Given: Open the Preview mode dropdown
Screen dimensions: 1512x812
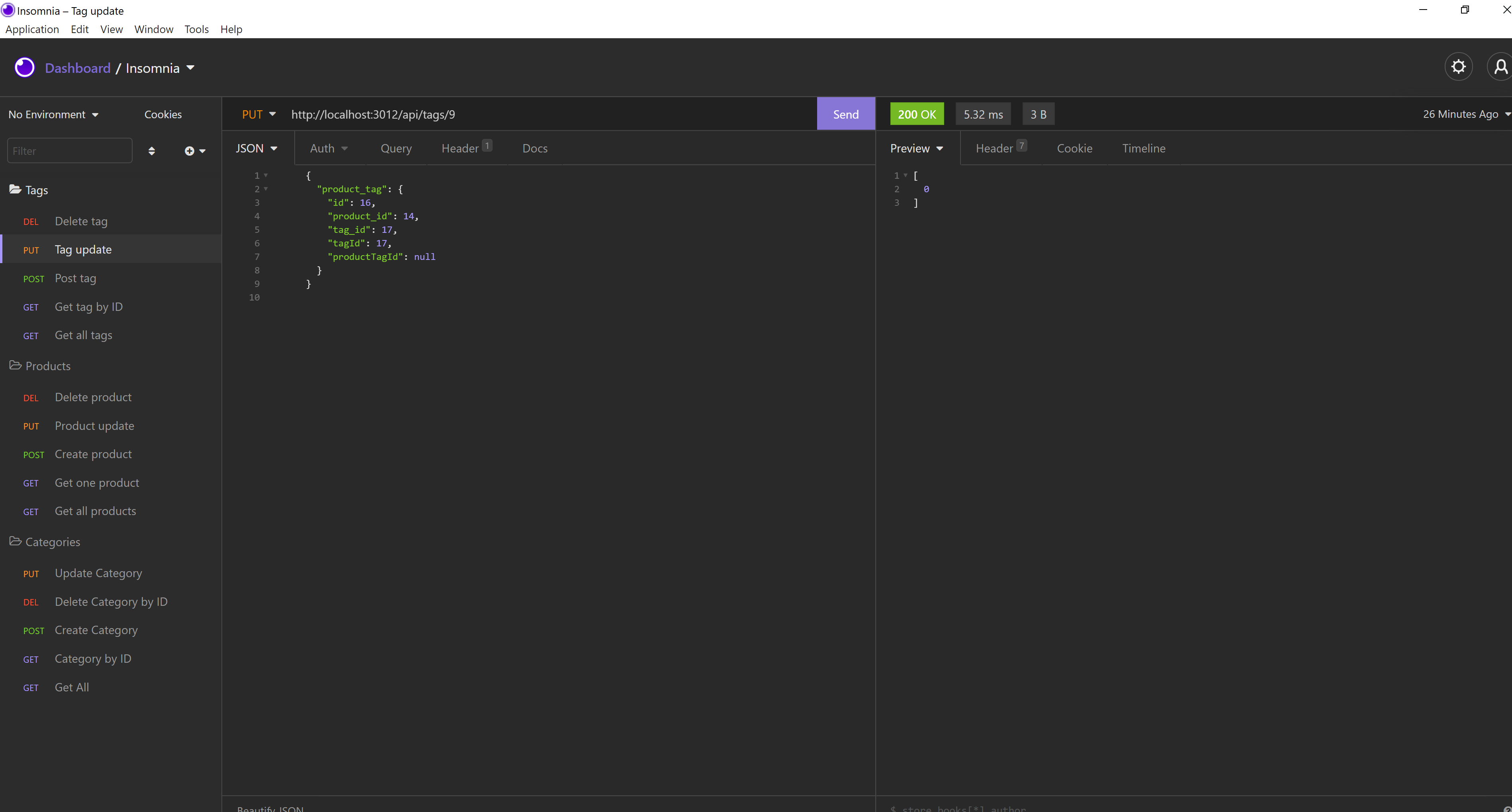Looking at the screenshot, I should tap(916, 148).
